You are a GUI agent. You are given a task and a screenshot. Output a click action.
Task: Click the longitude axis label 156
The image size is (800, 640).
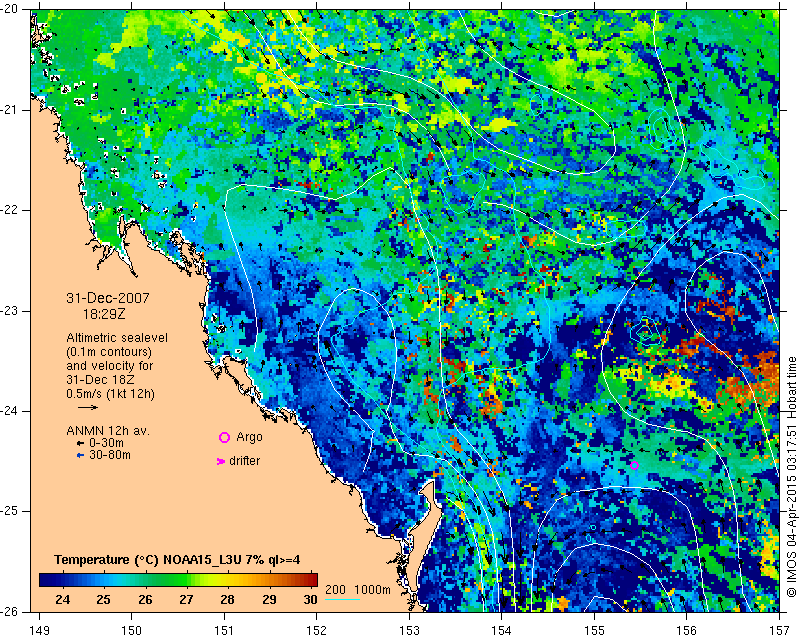point(687,631)
